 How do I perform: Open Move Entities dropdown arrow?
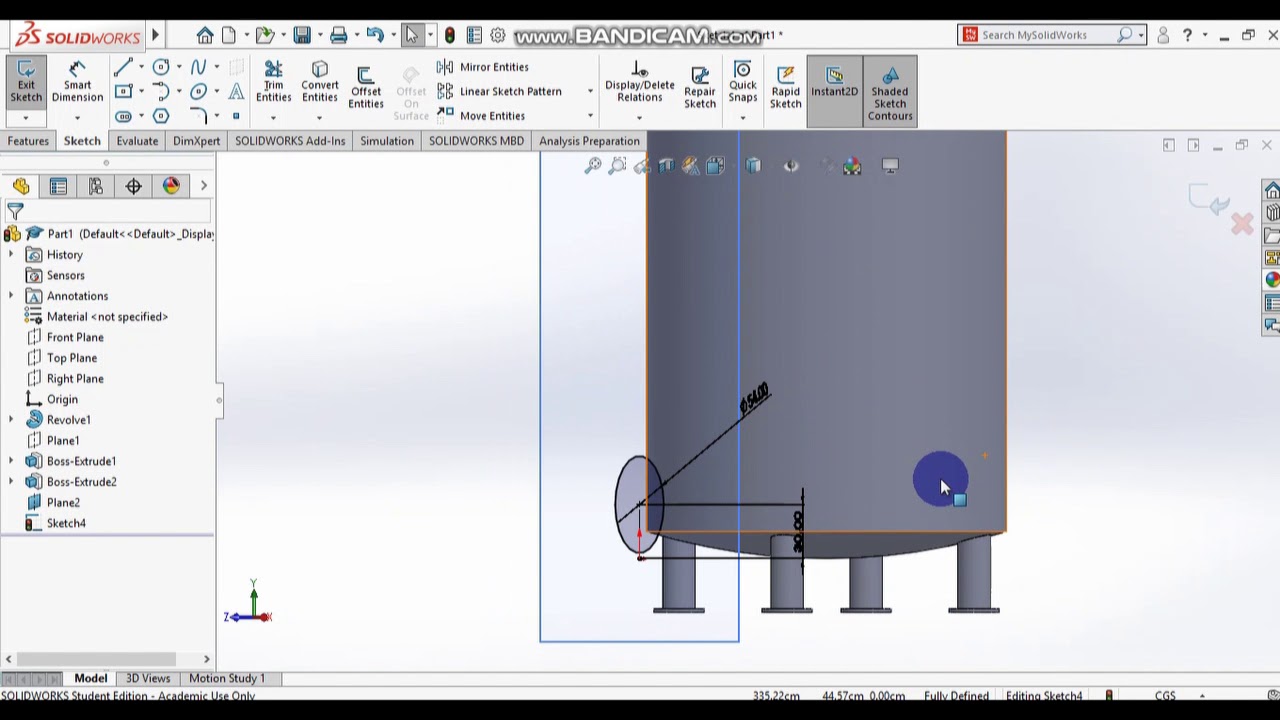click(x=590, y=116)
